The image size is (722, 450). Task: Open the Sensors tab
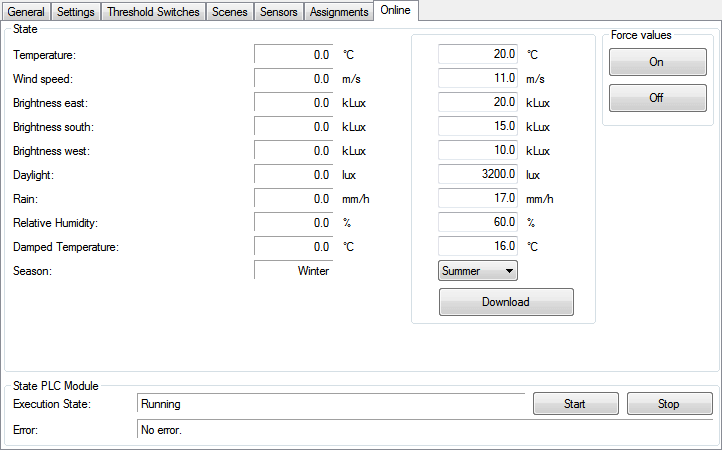click(x=279, y=12)
